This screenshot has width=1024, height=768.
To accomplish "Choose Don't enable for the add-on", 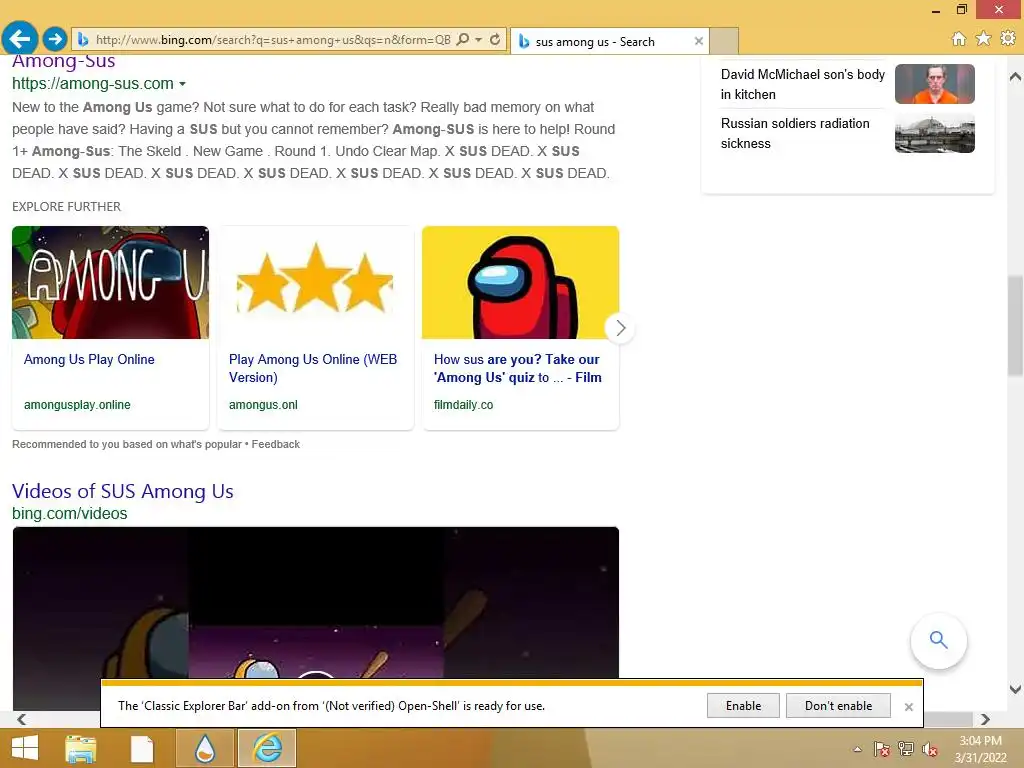I will click(839, 706).
